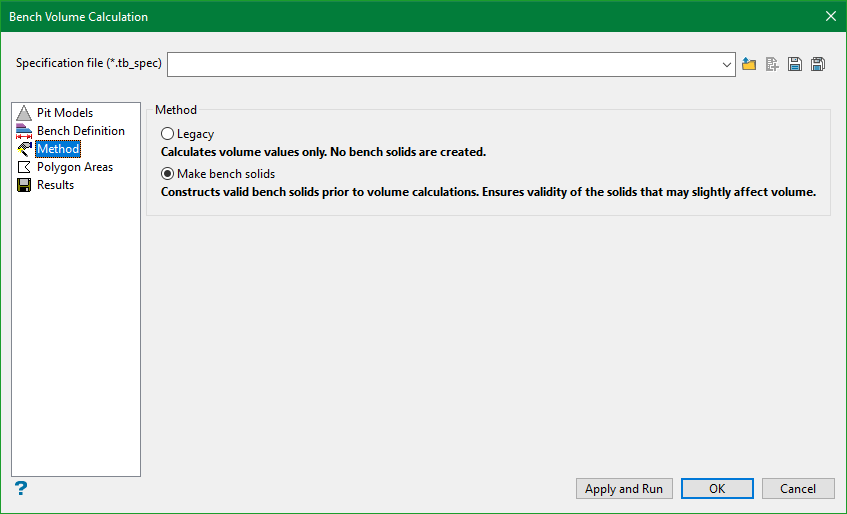The width and height of the screenshot is (847, 514).
Task: Click the Polygon Areas icon
Action: pos(25,167)
